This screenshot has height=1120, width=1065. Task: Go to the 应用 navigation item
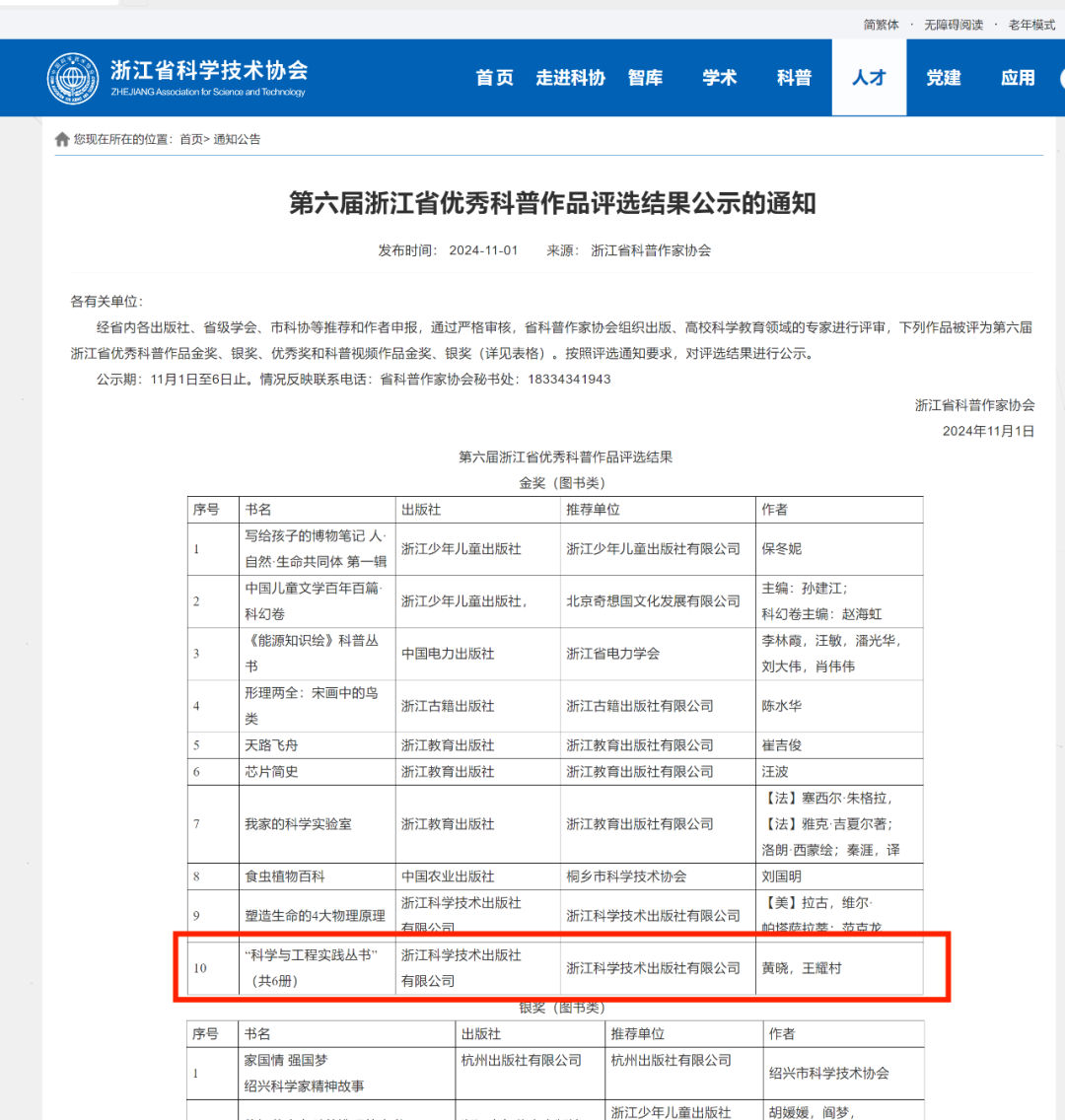[x=1018, y=77]
